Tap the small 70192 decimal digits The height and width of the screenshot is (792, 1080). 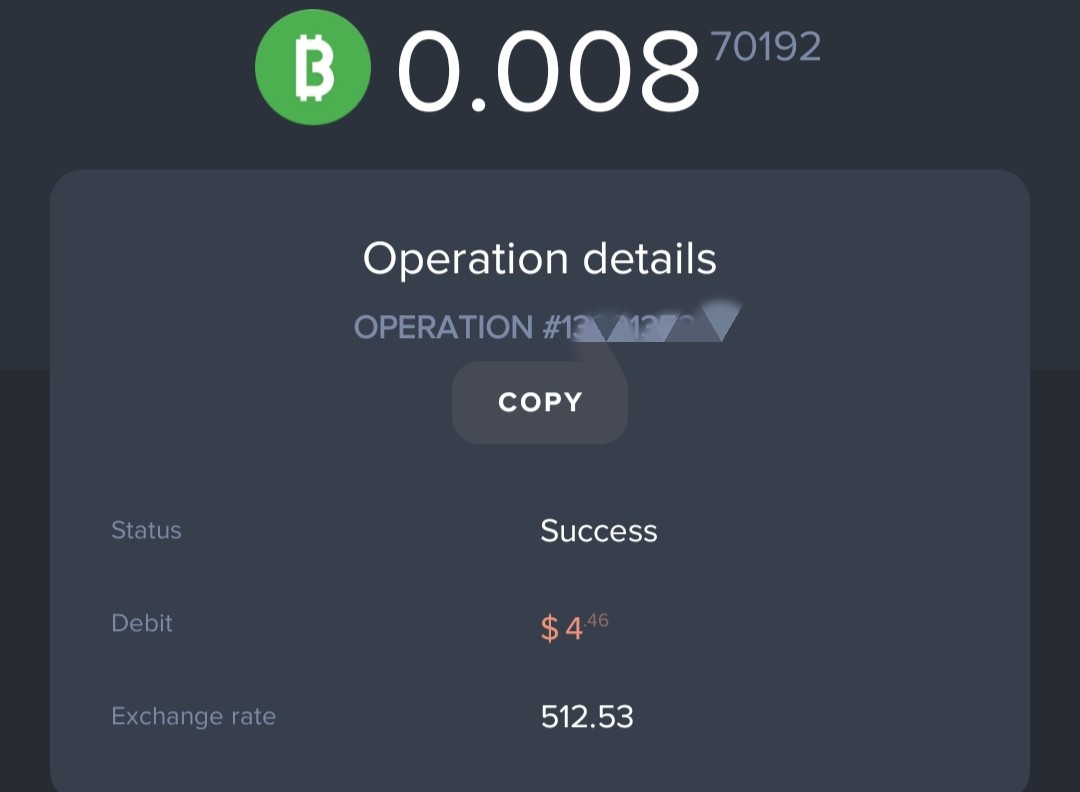click(766, 47)
